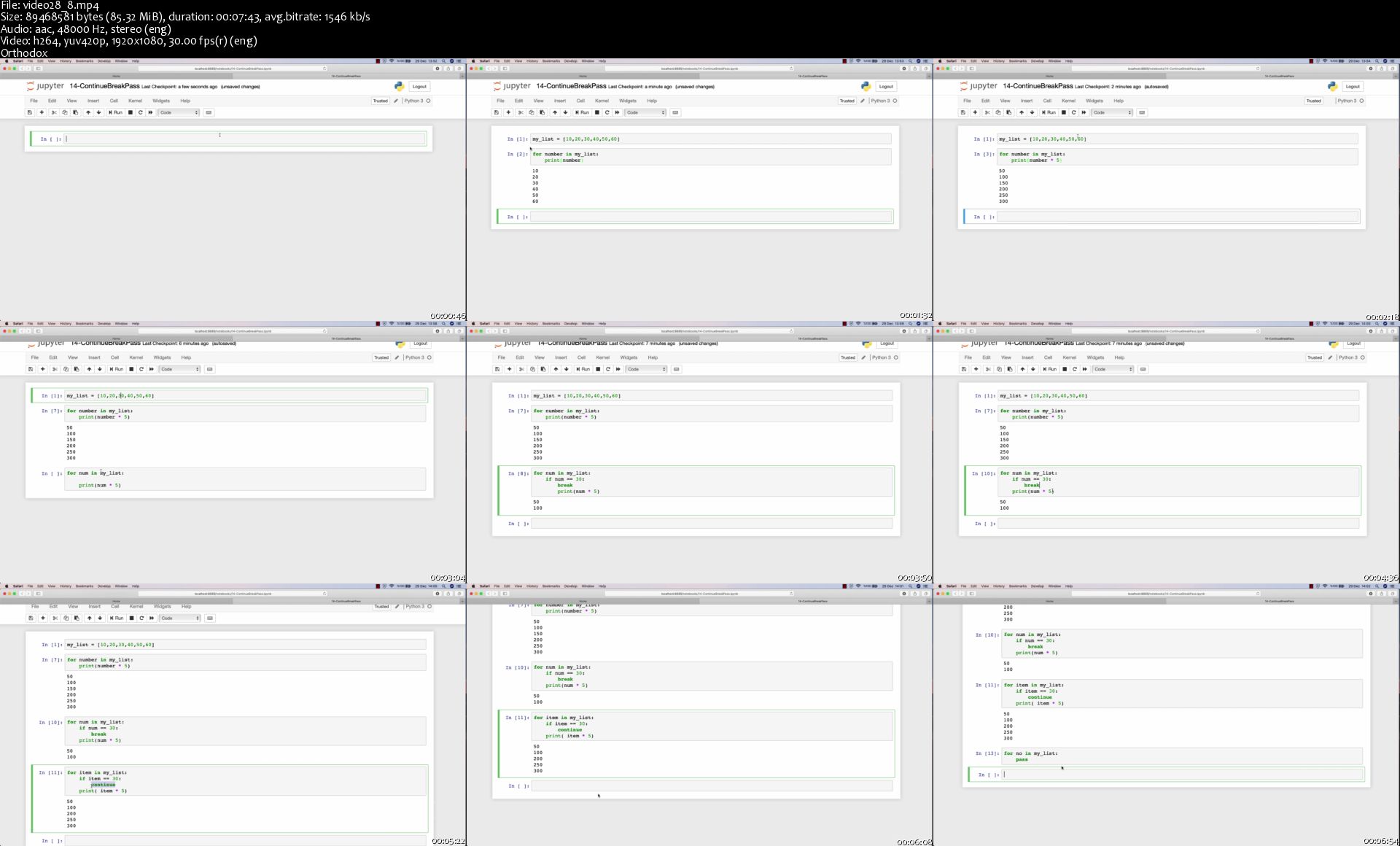1400x846 pixels.
Task: Toggle the Trusted indicator in the 00:04:36 frame
Action: (x=1315, y=357)
